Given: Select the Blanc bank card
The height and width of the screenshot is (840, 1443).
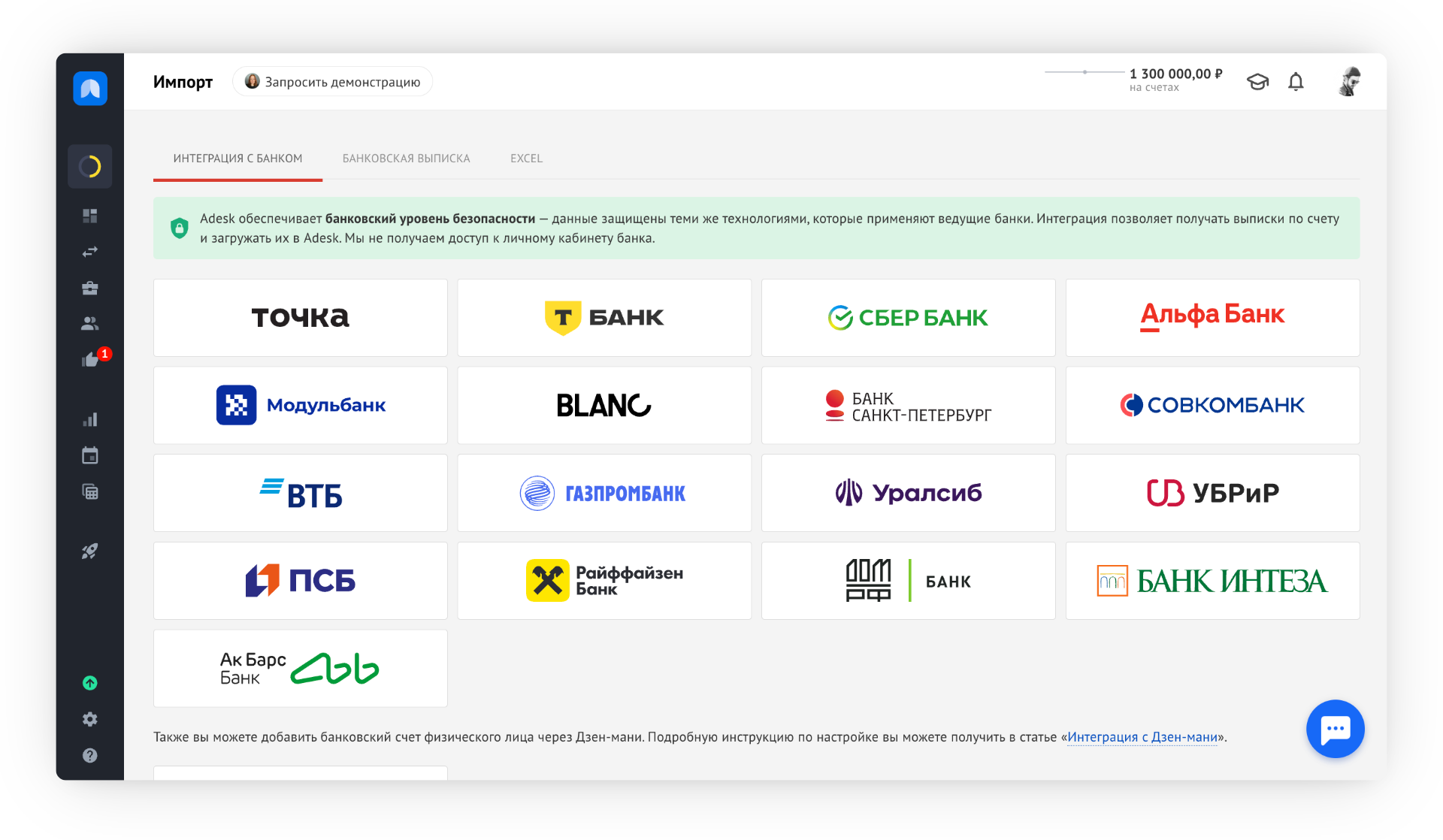Looking at the screenshot, I should tap(604, 405).
